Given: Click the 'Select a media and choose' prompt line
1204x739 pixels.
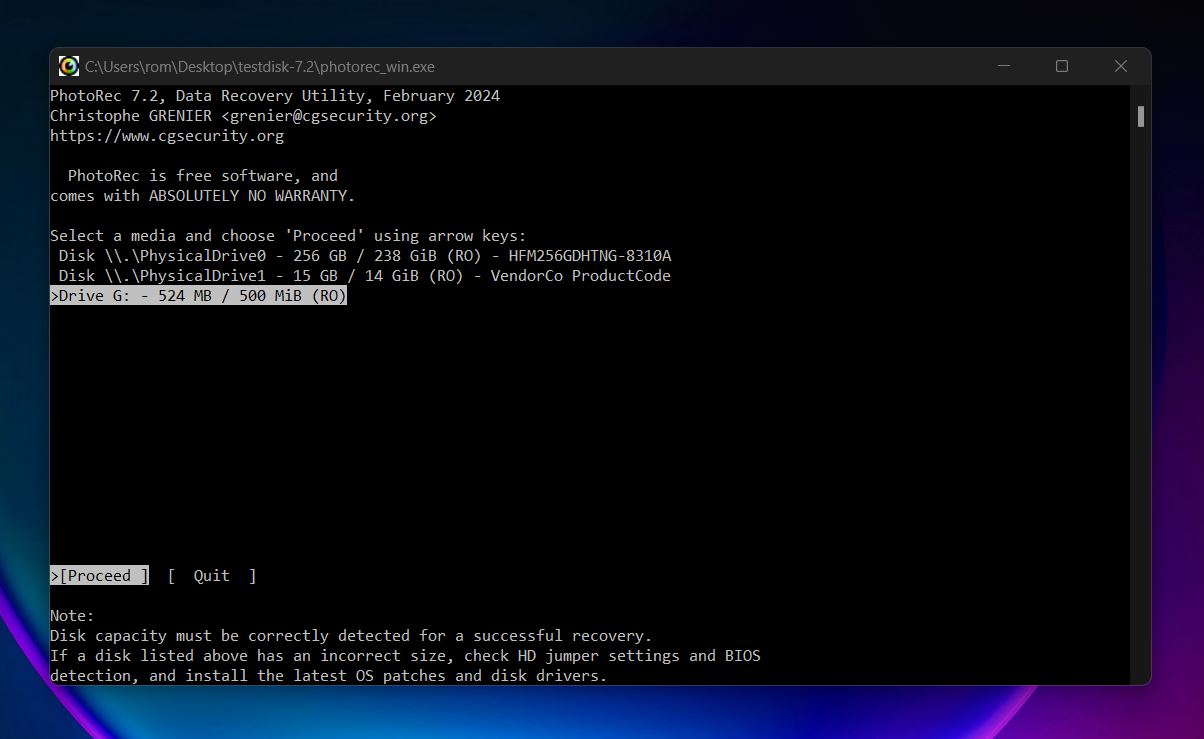Looking at the screenshot, I should point(288,236).
